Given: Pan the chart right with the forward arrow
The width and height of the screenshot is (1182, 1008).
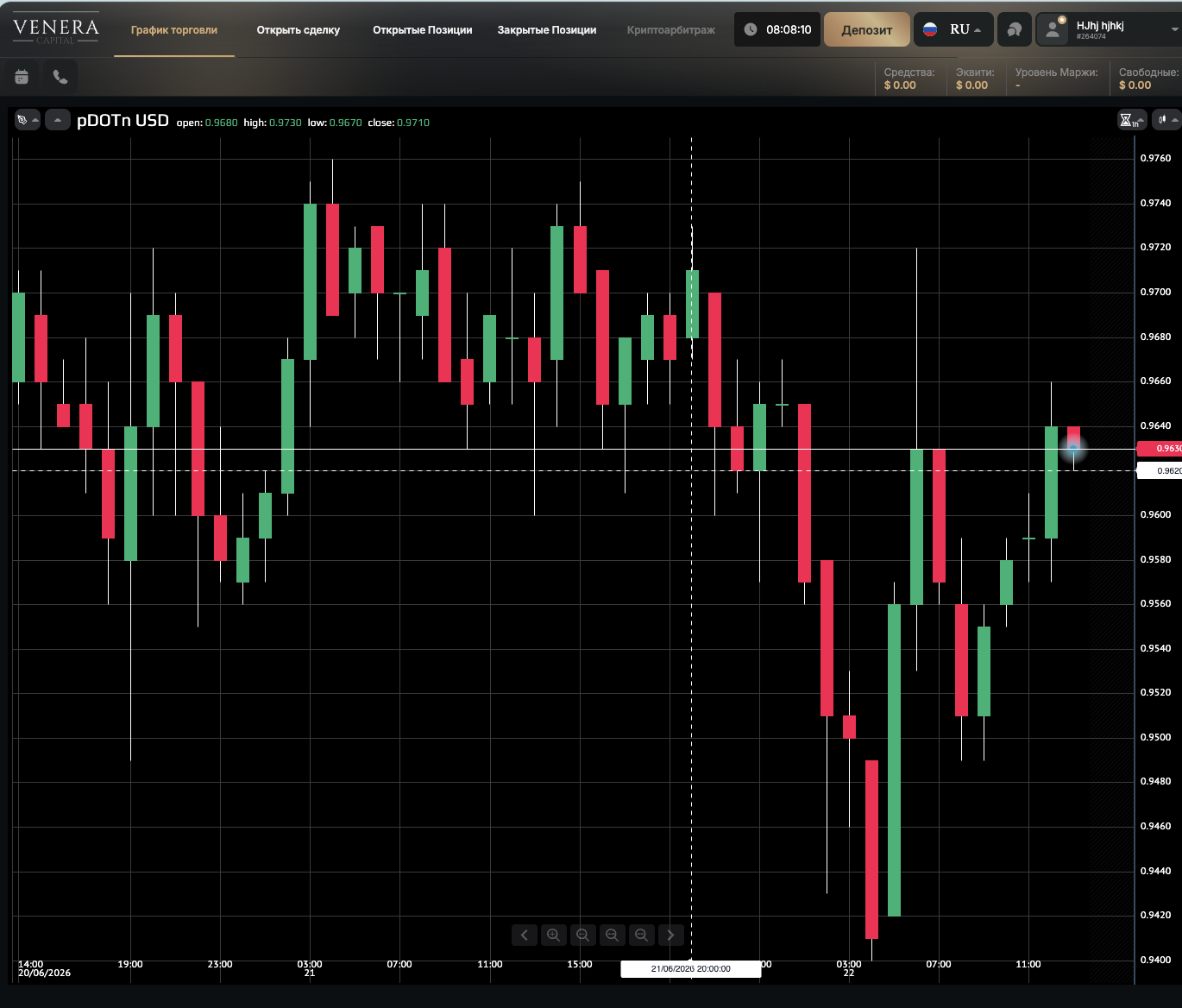Looking at the screenshot, I should pos(670,935).
